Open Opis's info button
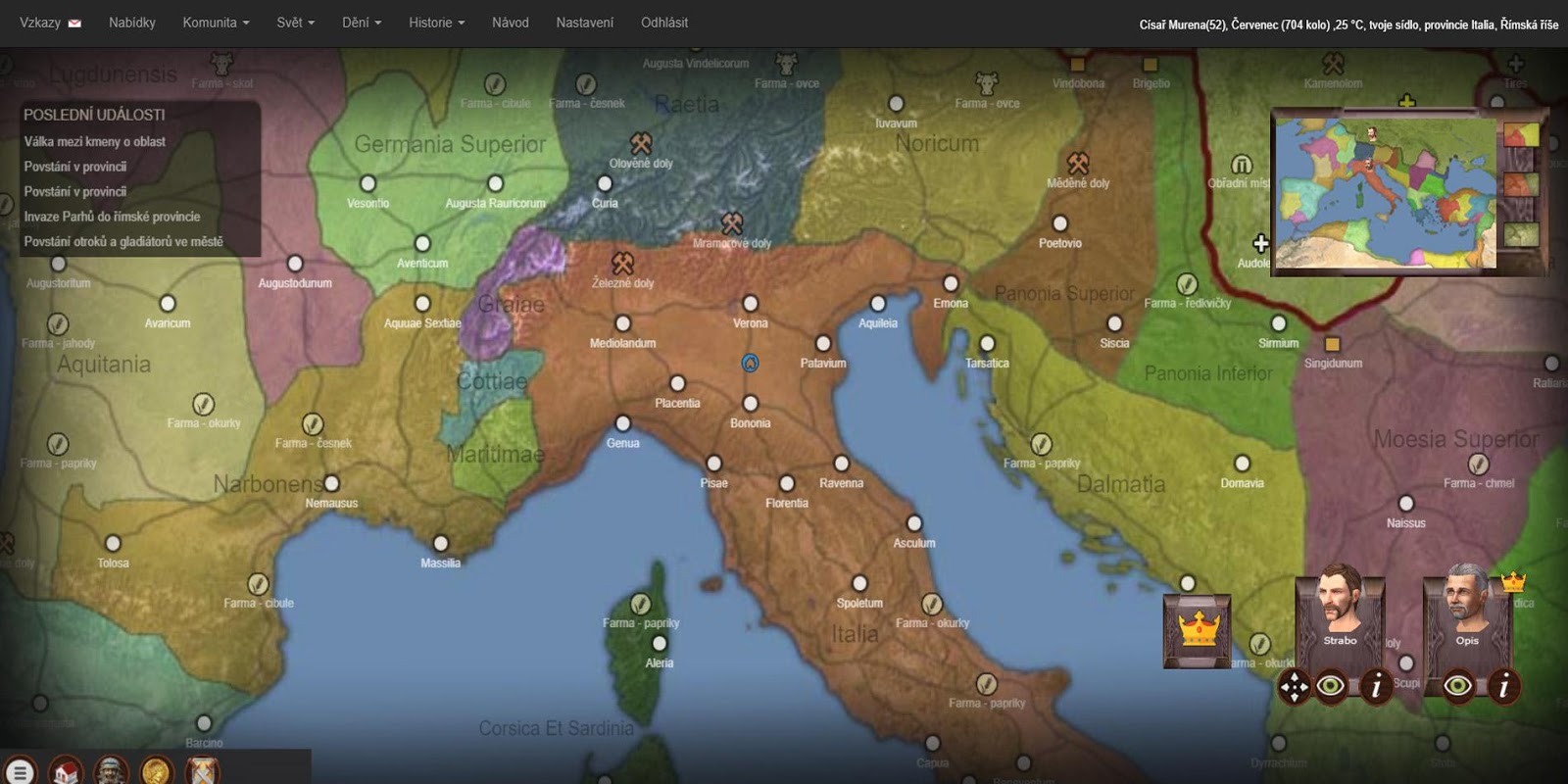 coord(1503,686)
